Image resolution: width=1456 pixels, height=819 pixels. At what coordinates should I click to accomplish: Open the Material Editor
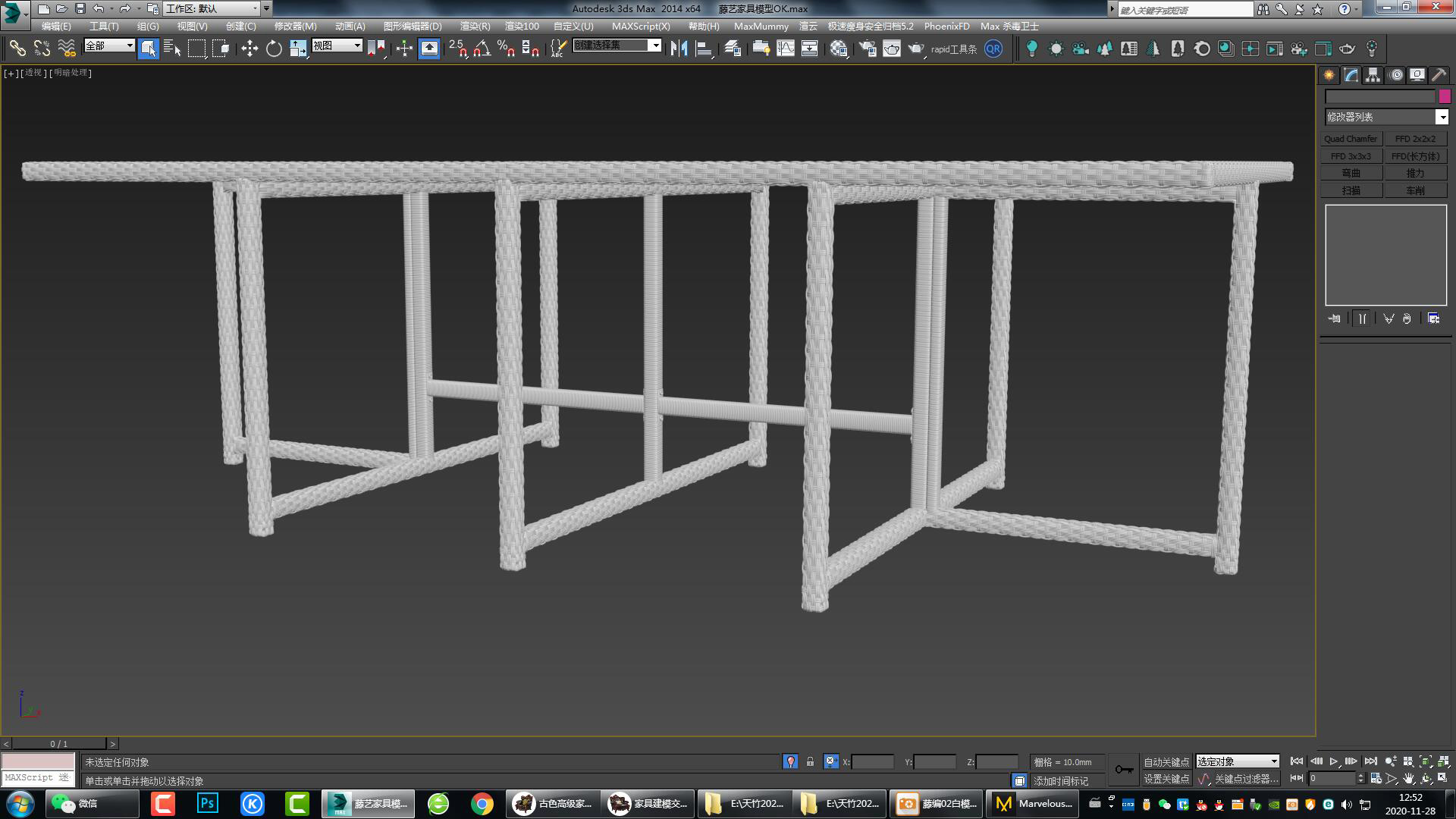click(x=837, y=49)
